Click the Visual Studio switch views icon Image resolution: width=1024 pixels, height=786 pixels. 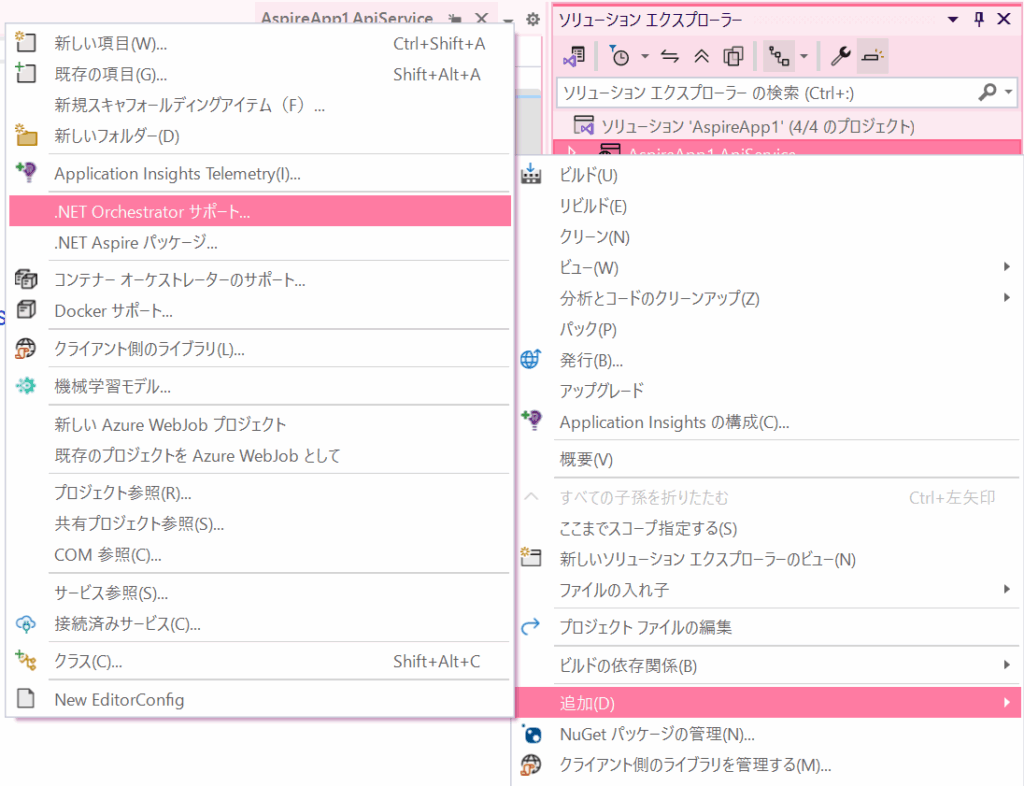574,56
